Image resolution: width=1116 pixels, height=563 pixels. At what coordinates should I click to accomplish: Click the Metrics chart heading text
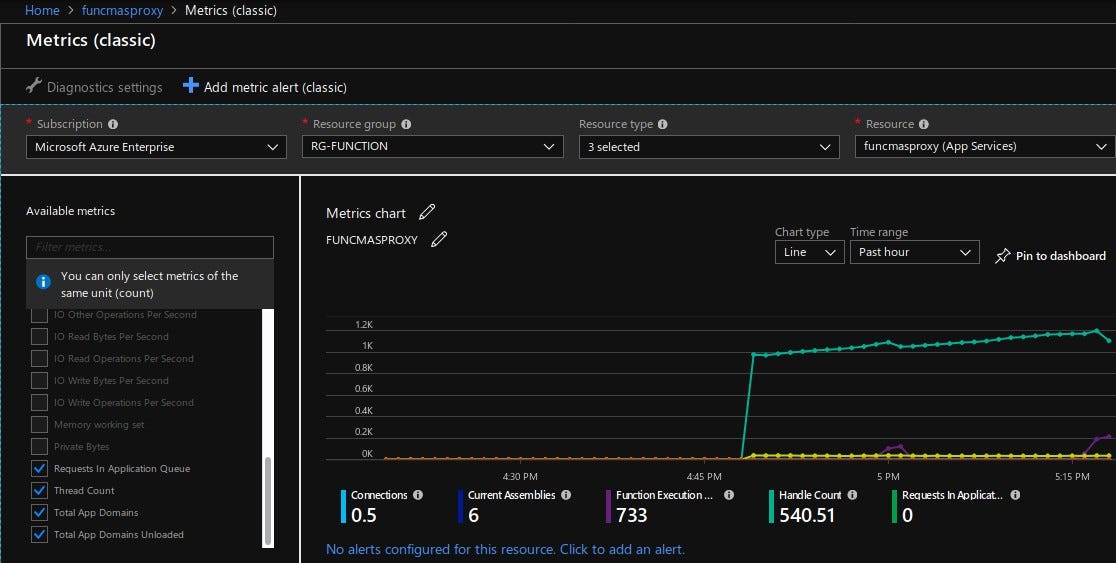pyautogui.click(x=366, y=214)
